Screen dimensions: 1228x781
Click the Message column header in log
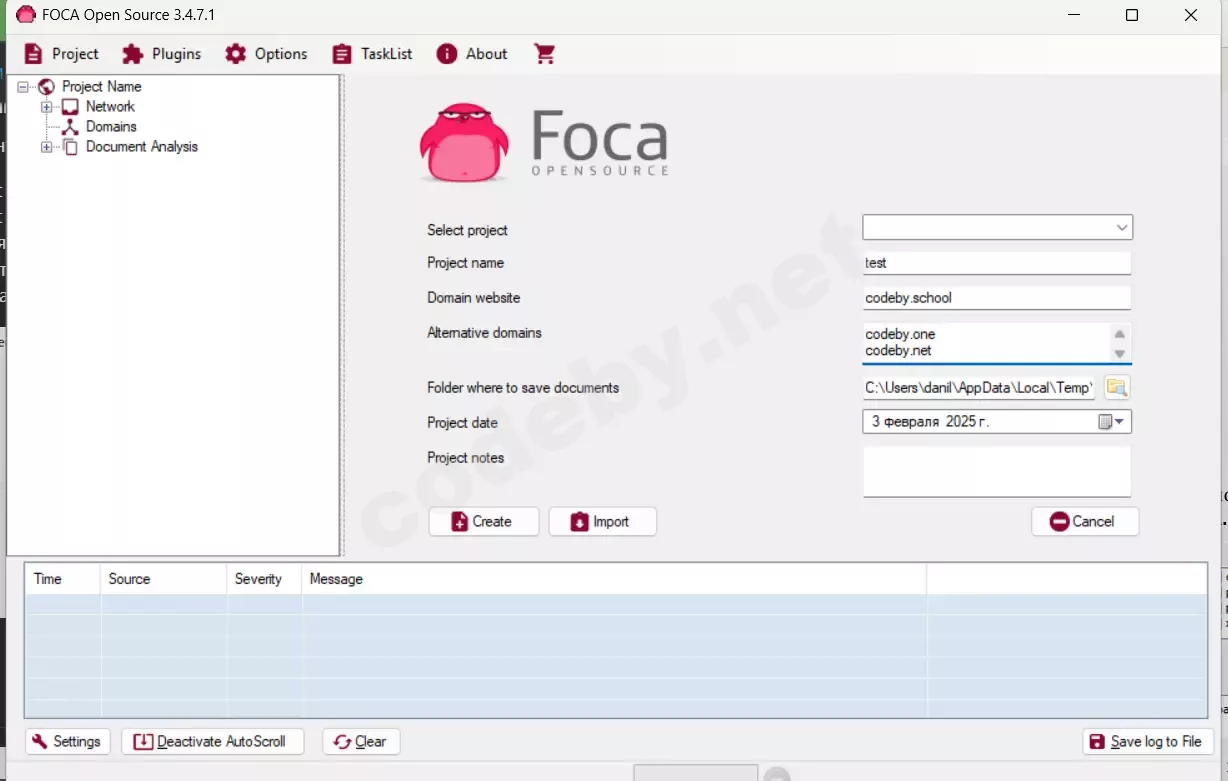pos(614,579)
